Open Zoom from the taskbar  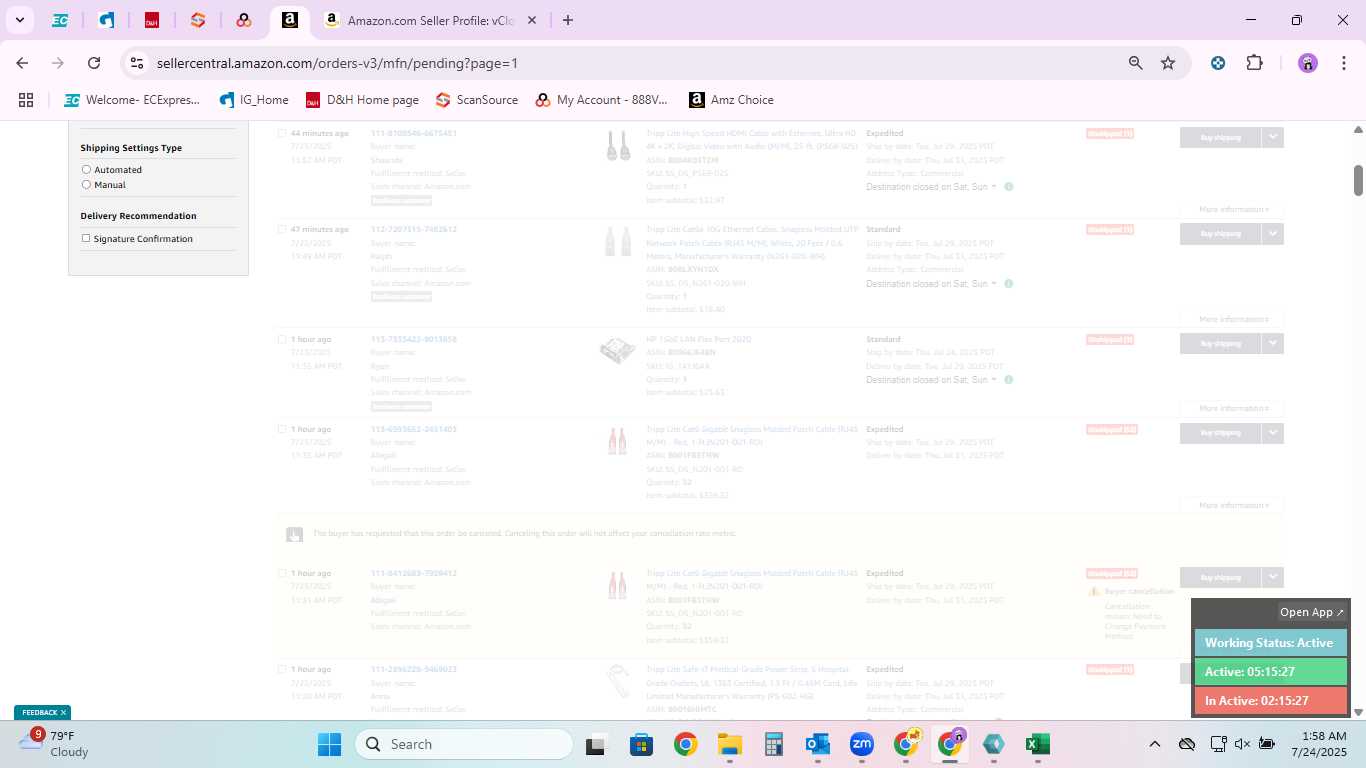point(861,744)
